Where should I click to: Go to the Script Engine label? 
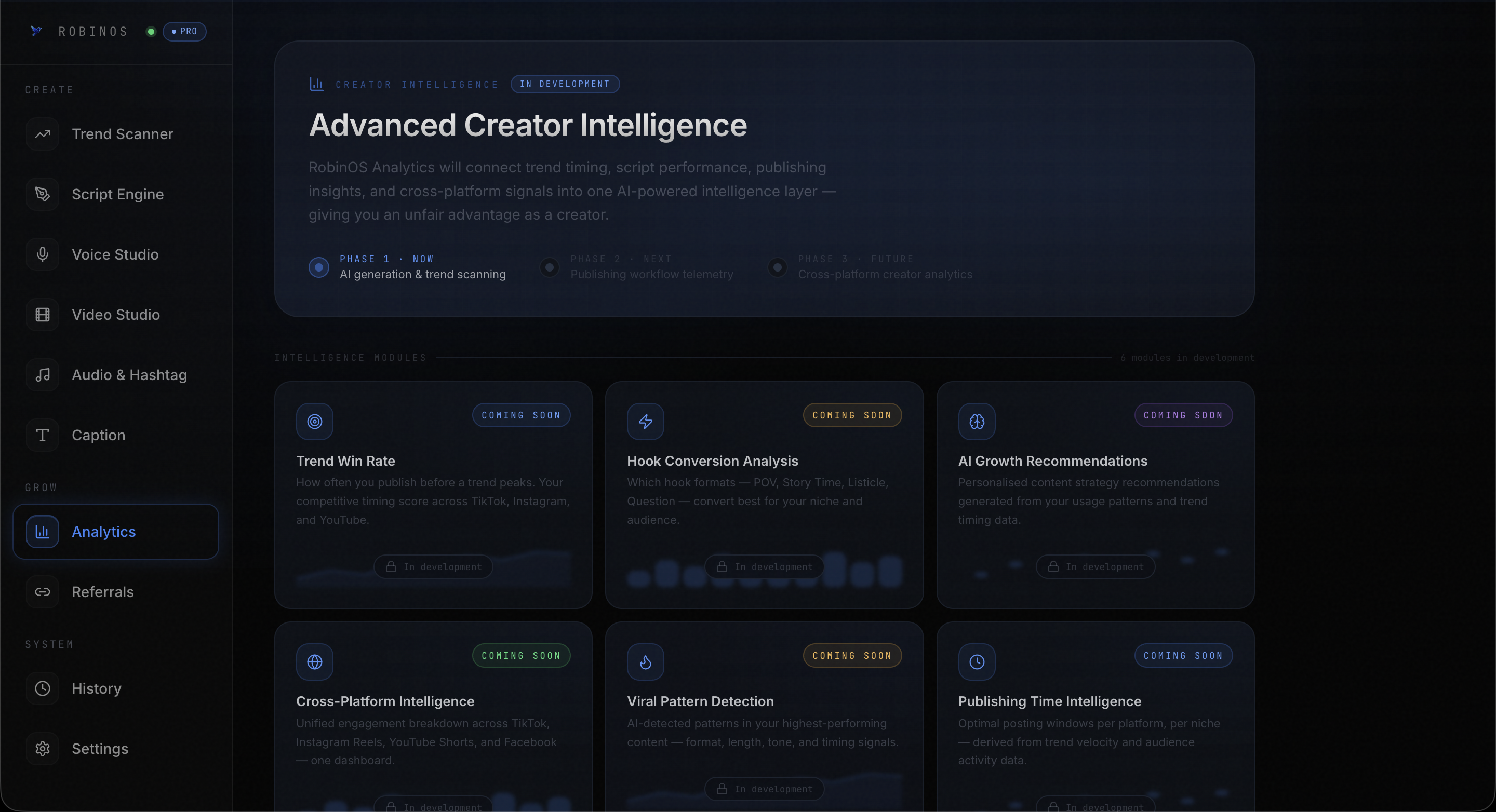[x=118, y=195]
